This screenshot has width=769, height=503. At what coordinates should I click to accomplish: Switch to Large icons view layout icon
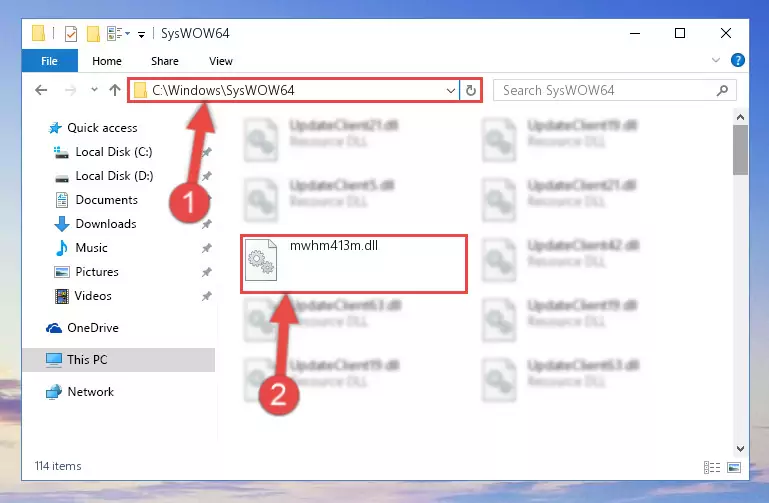click(x=734, y=467)
